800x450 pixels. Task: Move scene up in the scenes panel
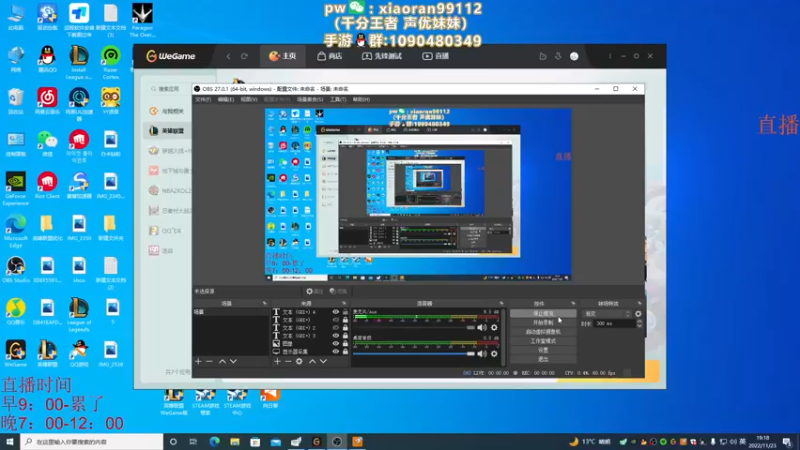click(222, 361)
